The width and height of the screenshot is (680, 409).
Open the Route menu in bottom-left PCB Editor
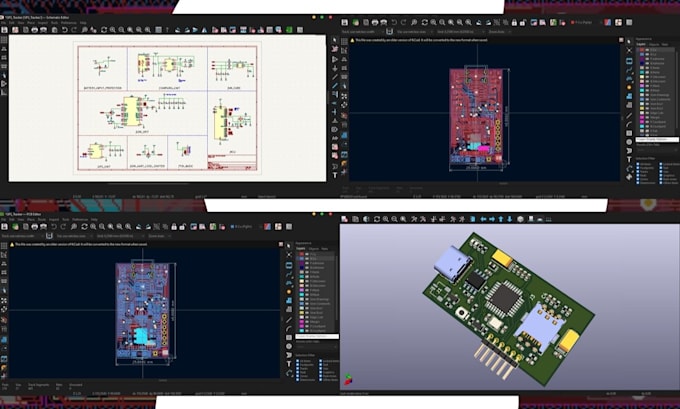(42, 219)
